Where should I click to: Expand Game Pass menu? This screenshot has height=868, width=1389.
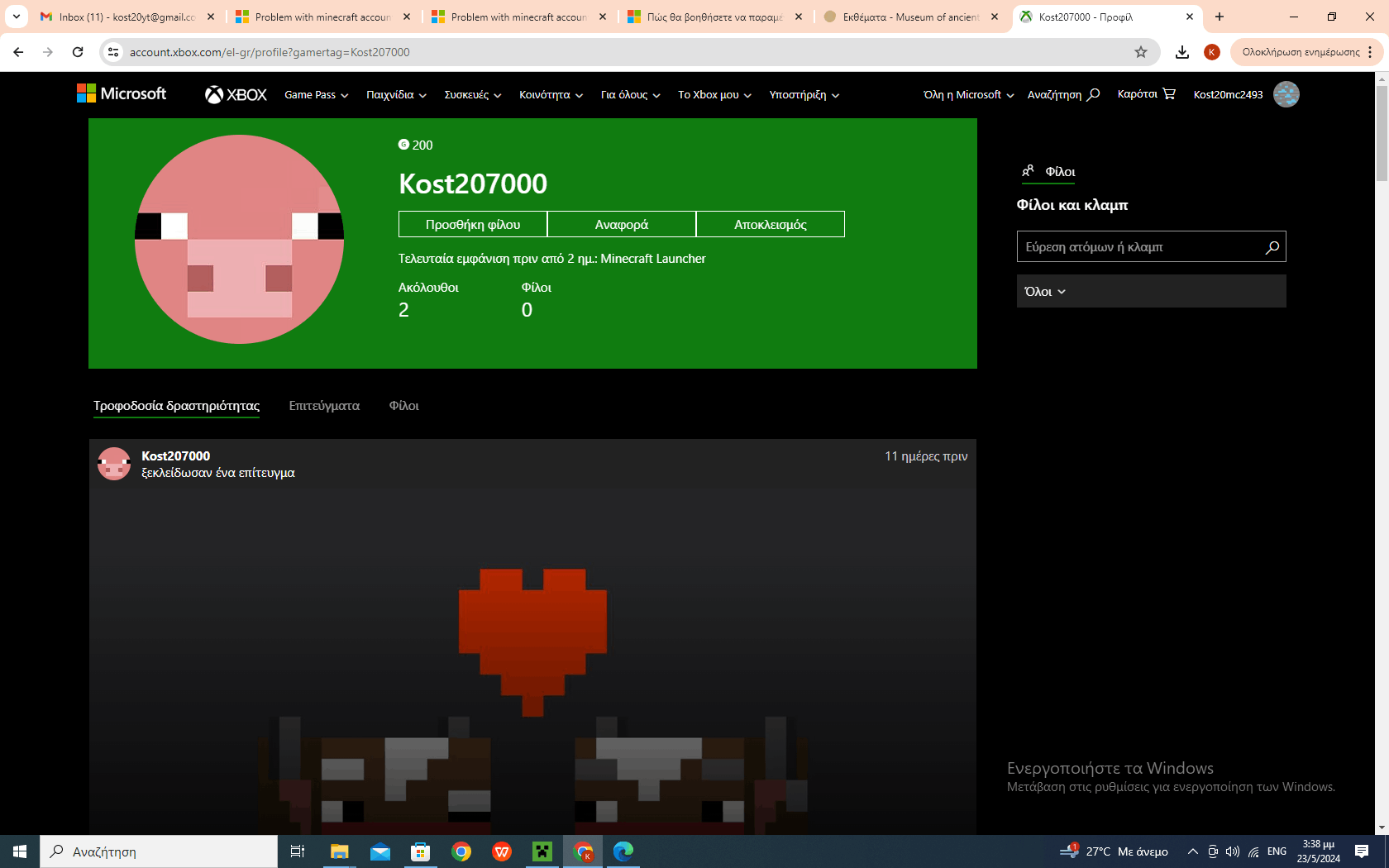(x=316, y=95)
